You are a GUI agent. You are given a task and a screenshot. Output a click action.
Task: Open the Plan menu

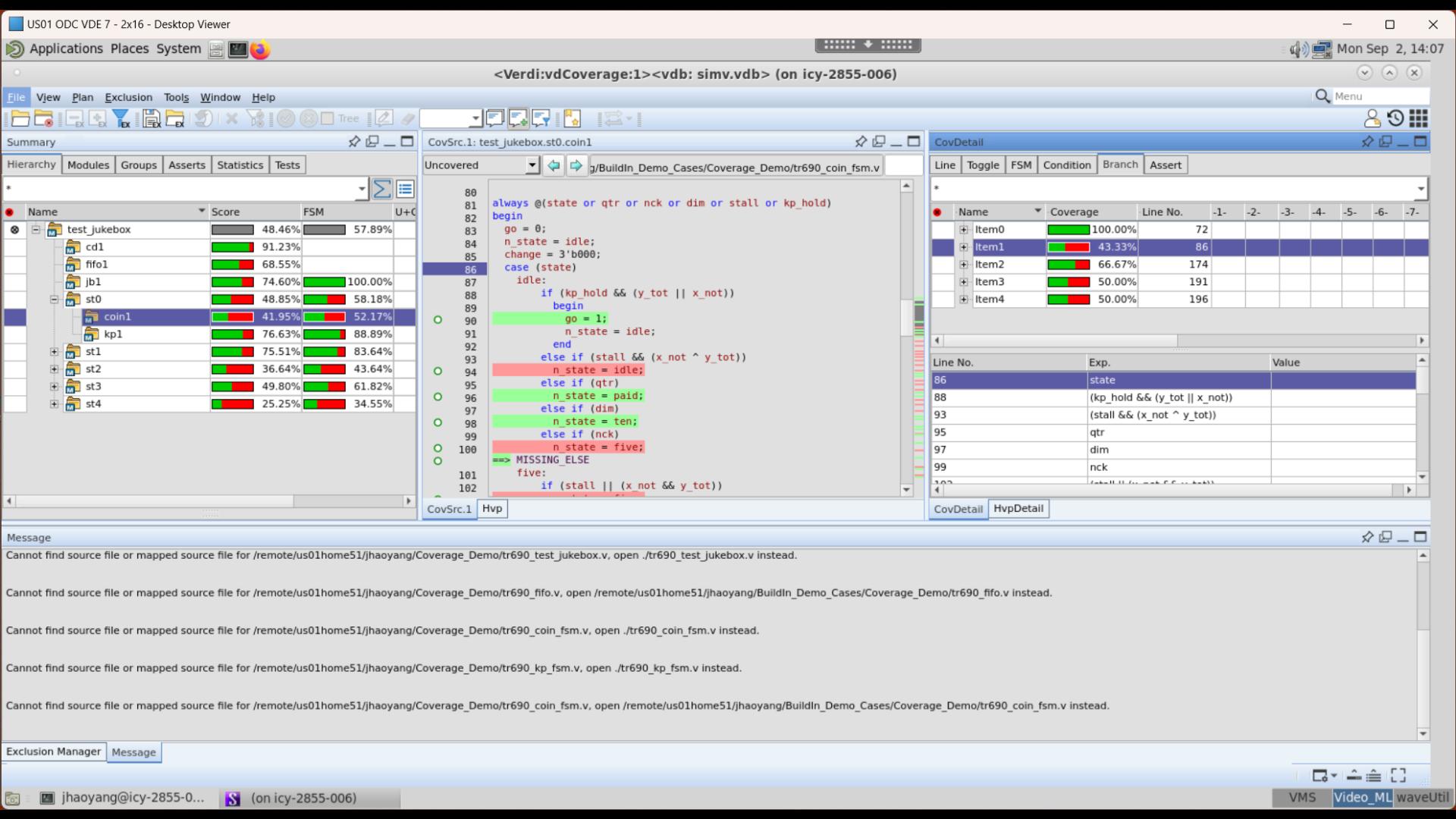(x=82, y=97)
